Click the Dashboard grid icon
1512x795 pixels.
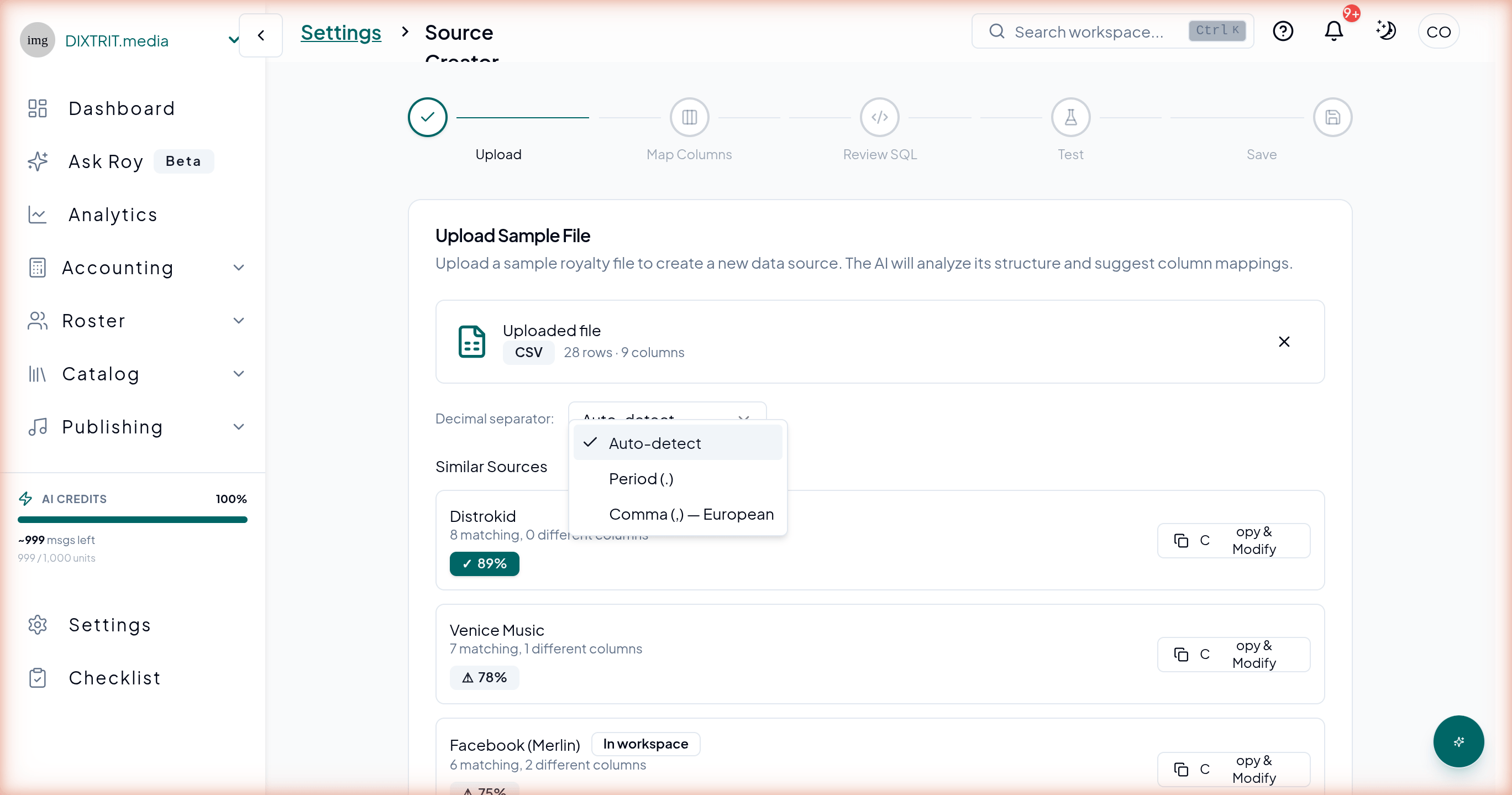click(x=38, y=108)
